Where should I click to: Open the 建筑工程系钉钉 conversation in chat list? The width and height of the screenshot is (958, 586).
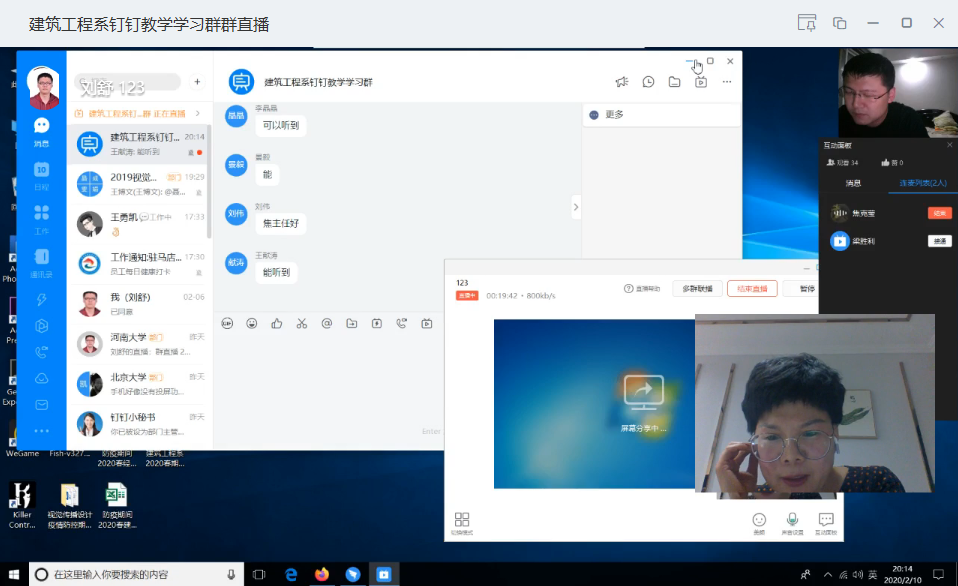point(139,144)
